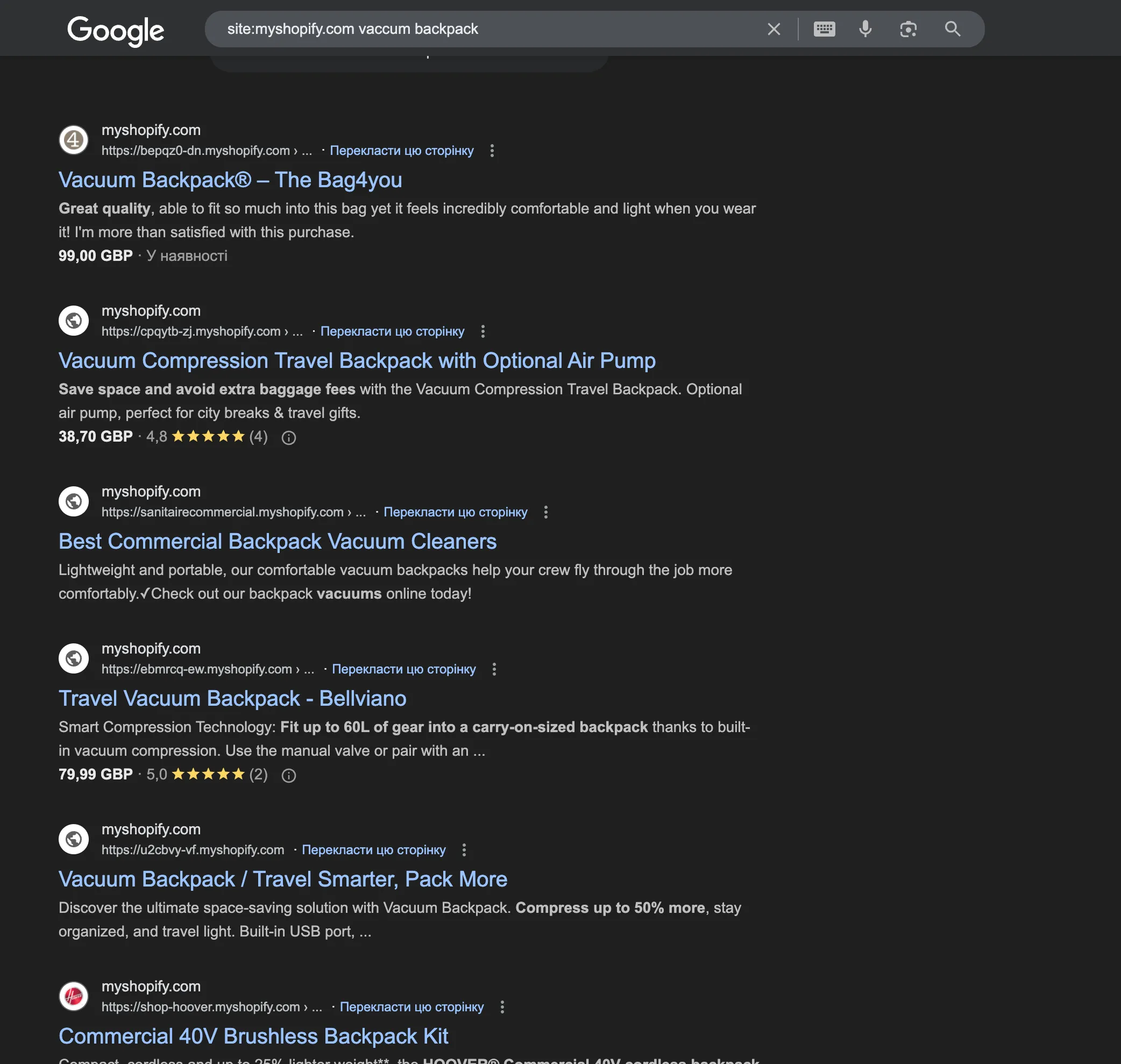This screenshot has width=1121, height=1064.
Task: Open three-dot menu for cpqytb-zj result
Action: click(x=483, y=331)
